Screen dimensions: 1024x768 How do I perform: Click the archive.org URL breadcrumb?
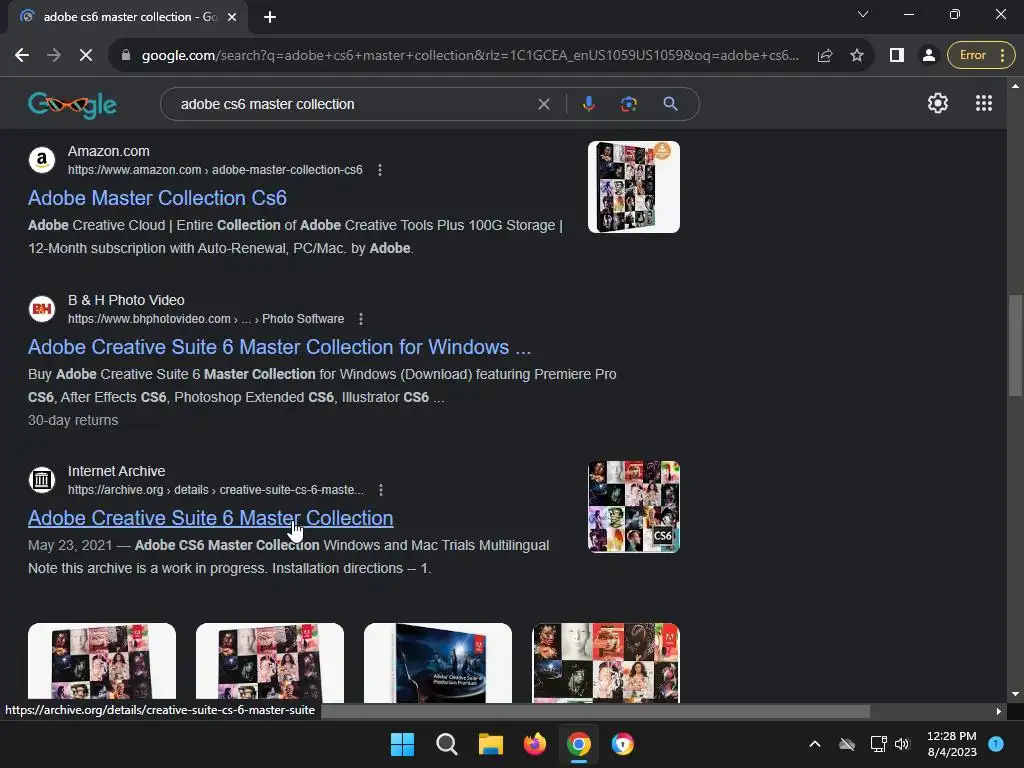[x=216, y=490]
